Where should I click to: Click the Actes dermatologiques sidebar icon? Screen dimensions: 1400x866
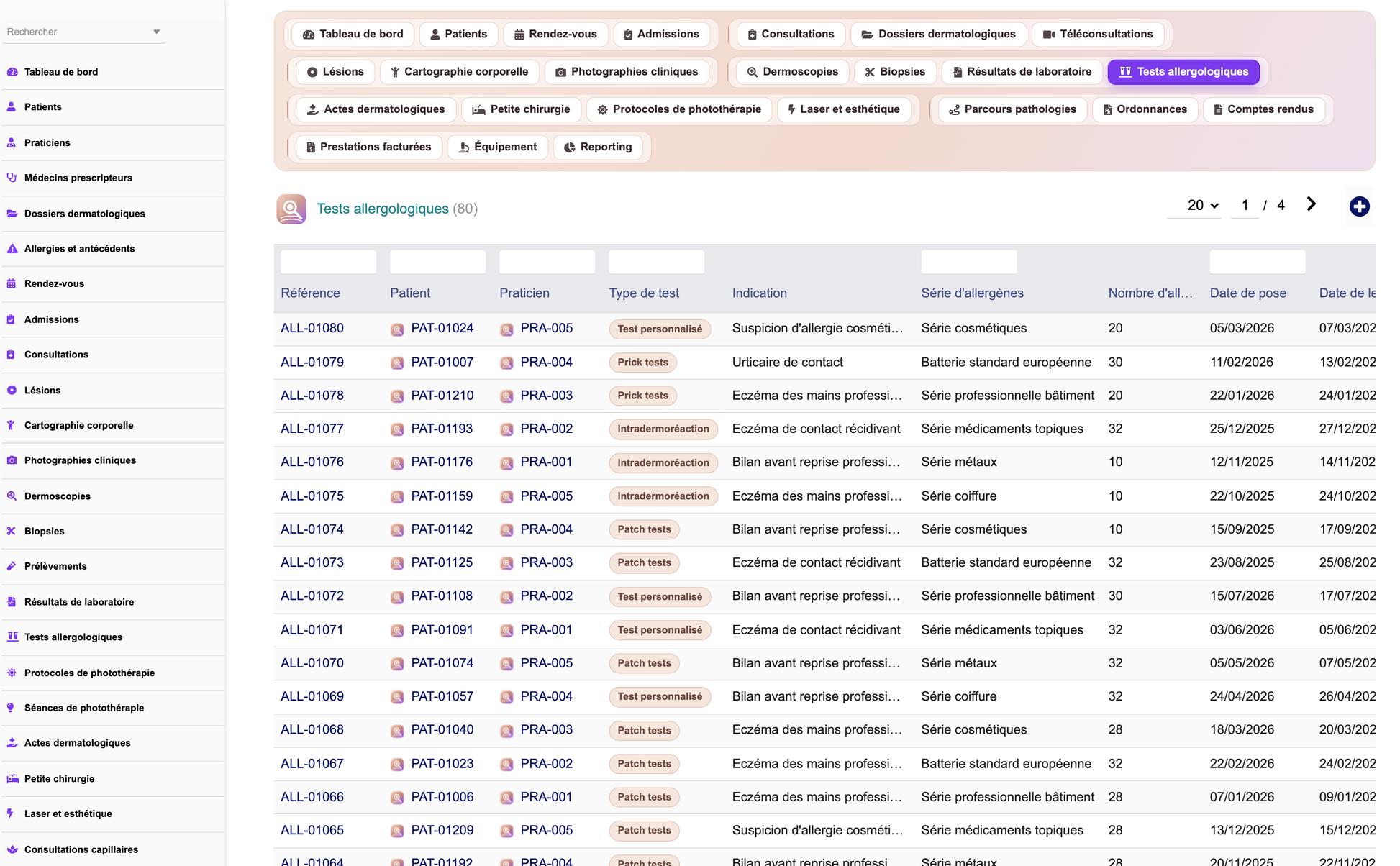(12, 743)
